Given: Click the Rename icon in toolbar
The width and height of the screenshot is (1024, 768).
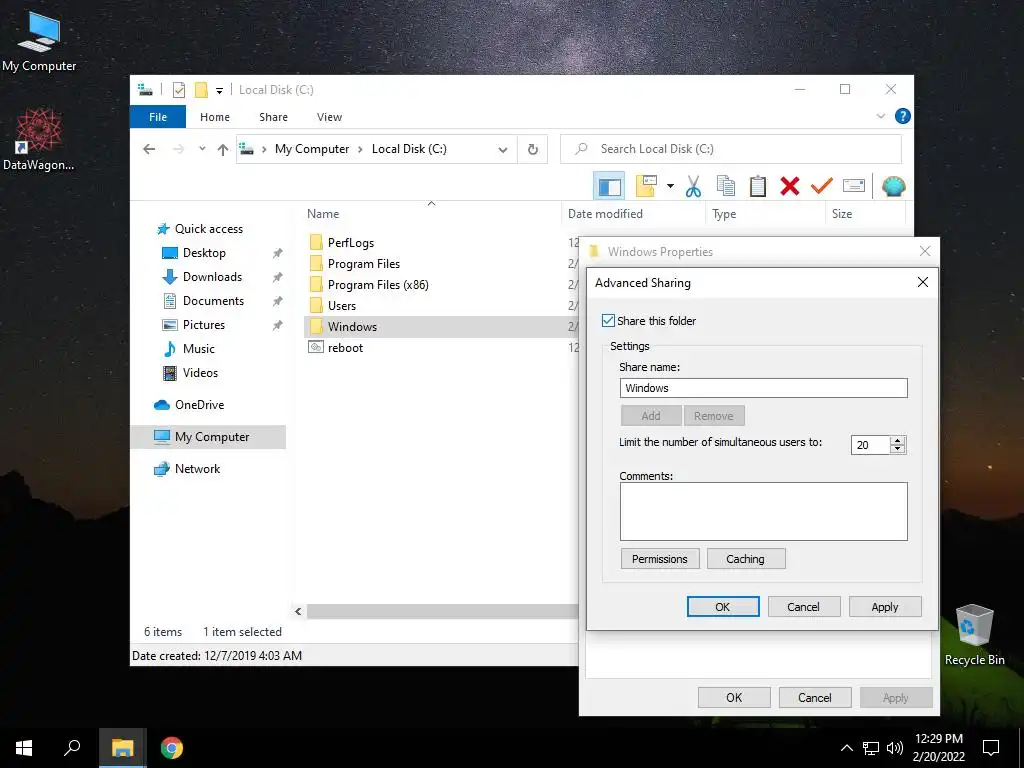Looking at the screenshot, I should point(854,186).
